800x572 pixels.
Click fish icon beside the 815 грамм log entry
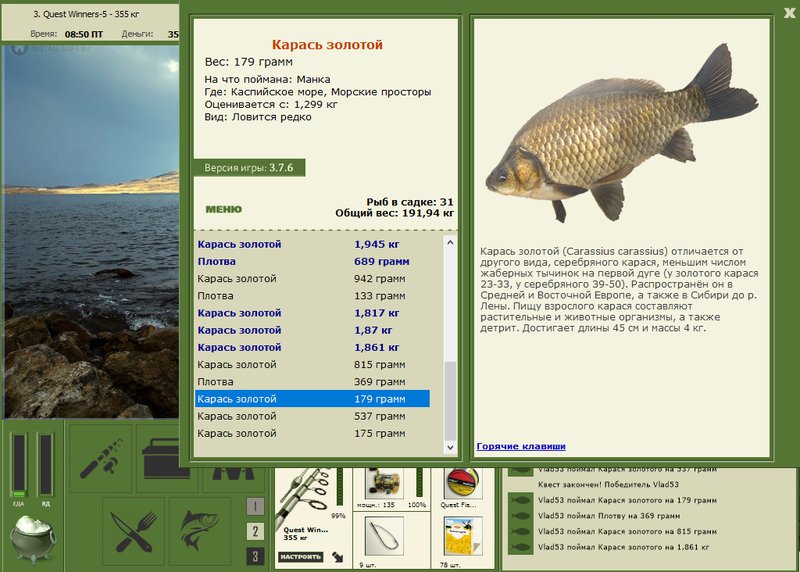(520, 532)
